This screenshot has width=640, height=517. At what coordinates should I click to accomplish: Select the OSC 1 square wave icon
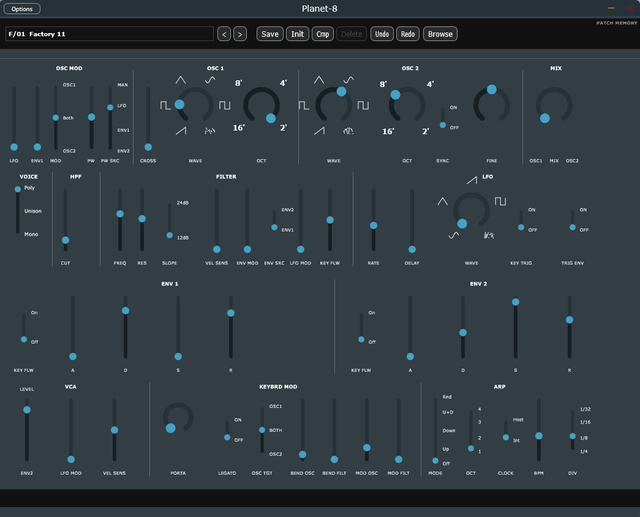coord(224,105)
